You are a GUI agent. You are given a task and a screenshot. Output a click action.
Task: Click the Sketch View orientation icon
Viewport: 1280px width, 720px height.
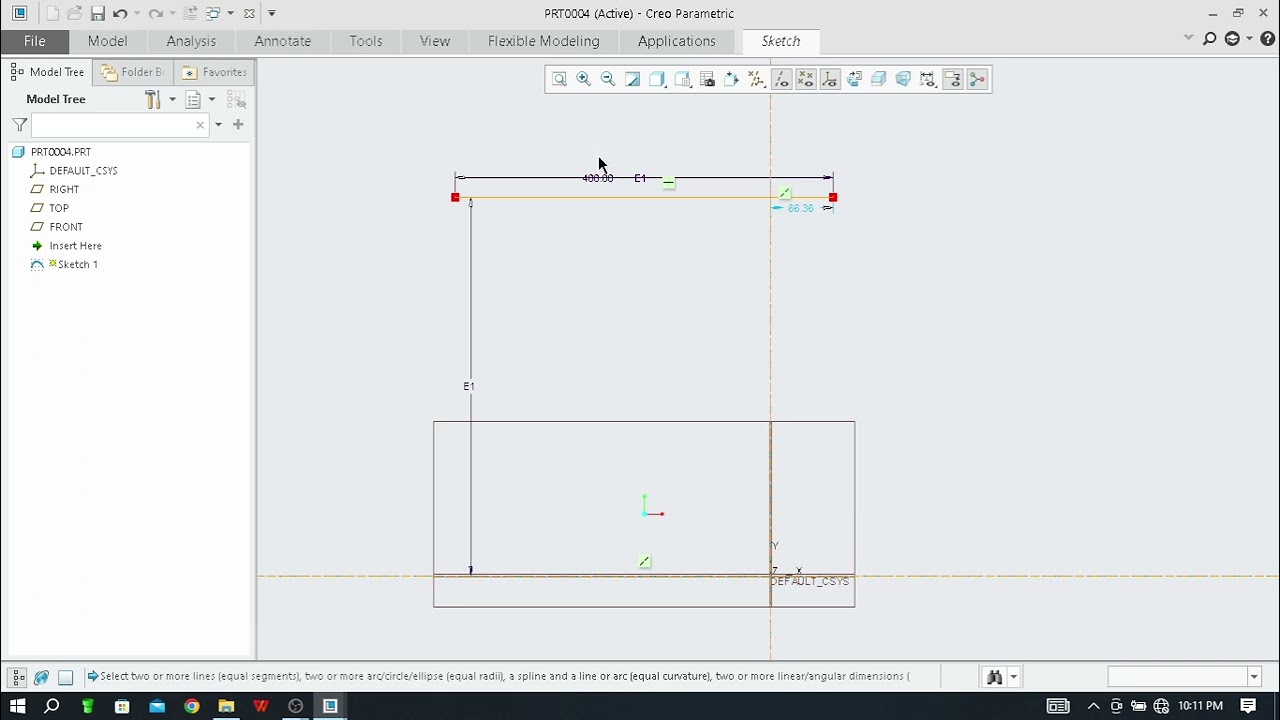click(731, 79)
